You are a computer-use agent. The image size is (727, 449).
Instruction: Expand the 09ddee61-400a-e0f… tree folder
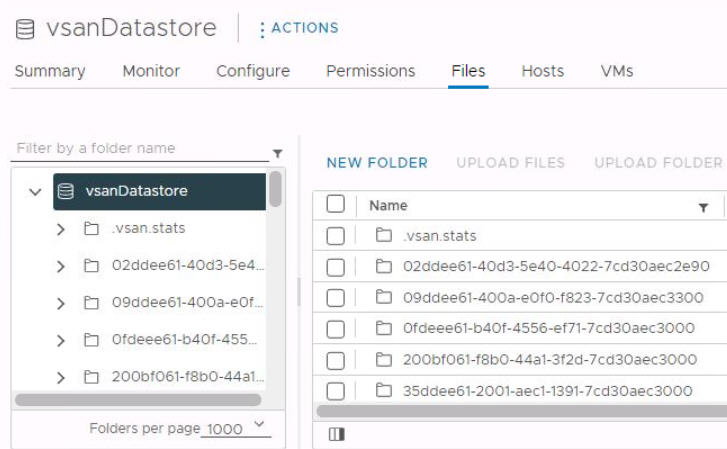[60, 303]
